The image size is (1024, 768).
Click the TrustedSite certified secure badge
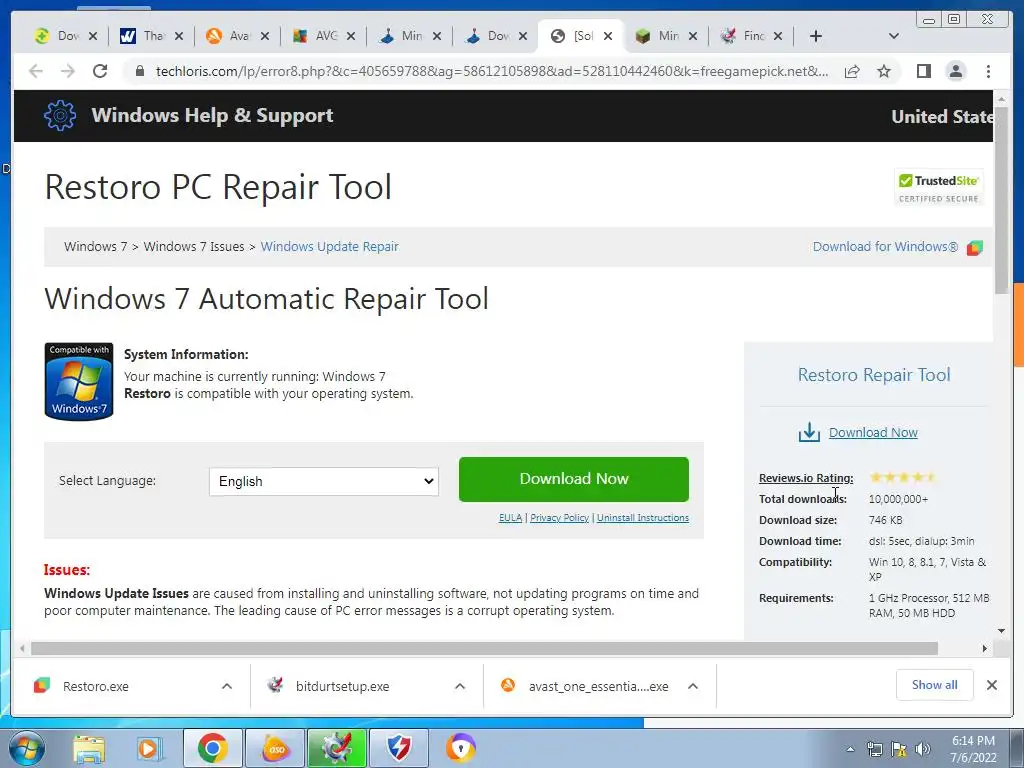938,187
